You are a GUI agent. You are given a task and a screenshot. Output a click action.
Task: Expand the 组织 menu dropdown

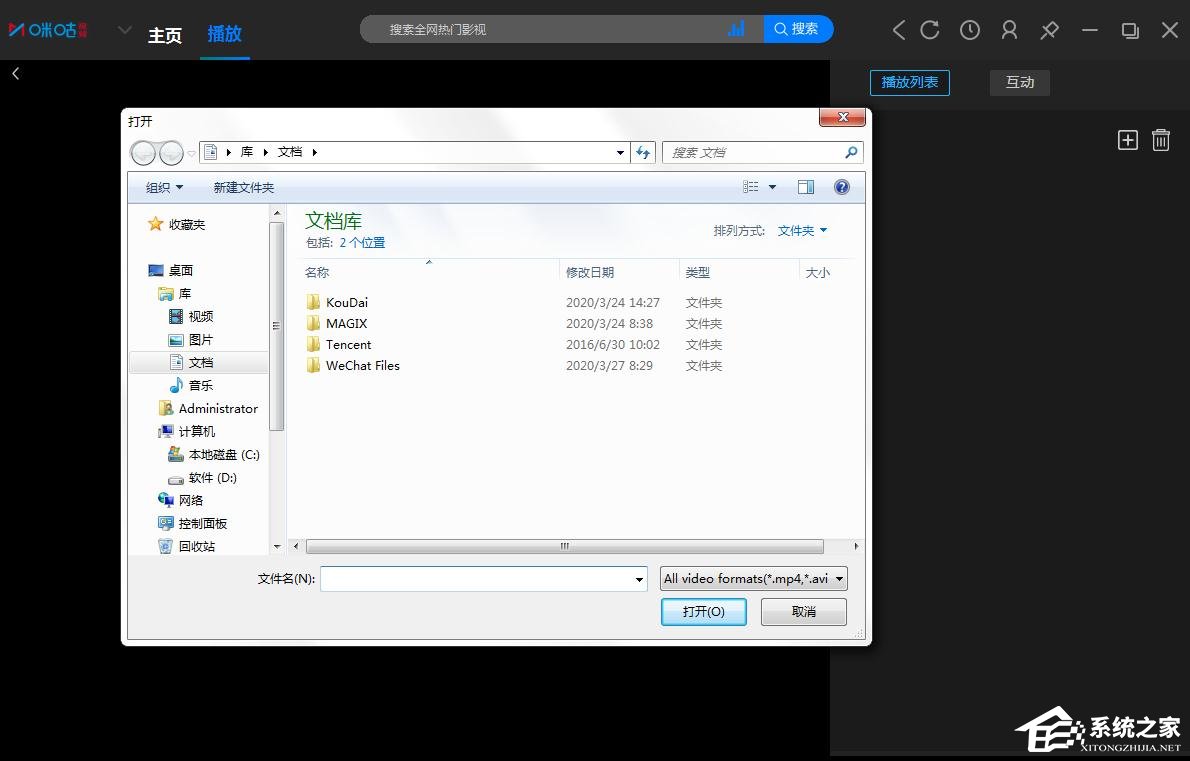click(164, 187)
